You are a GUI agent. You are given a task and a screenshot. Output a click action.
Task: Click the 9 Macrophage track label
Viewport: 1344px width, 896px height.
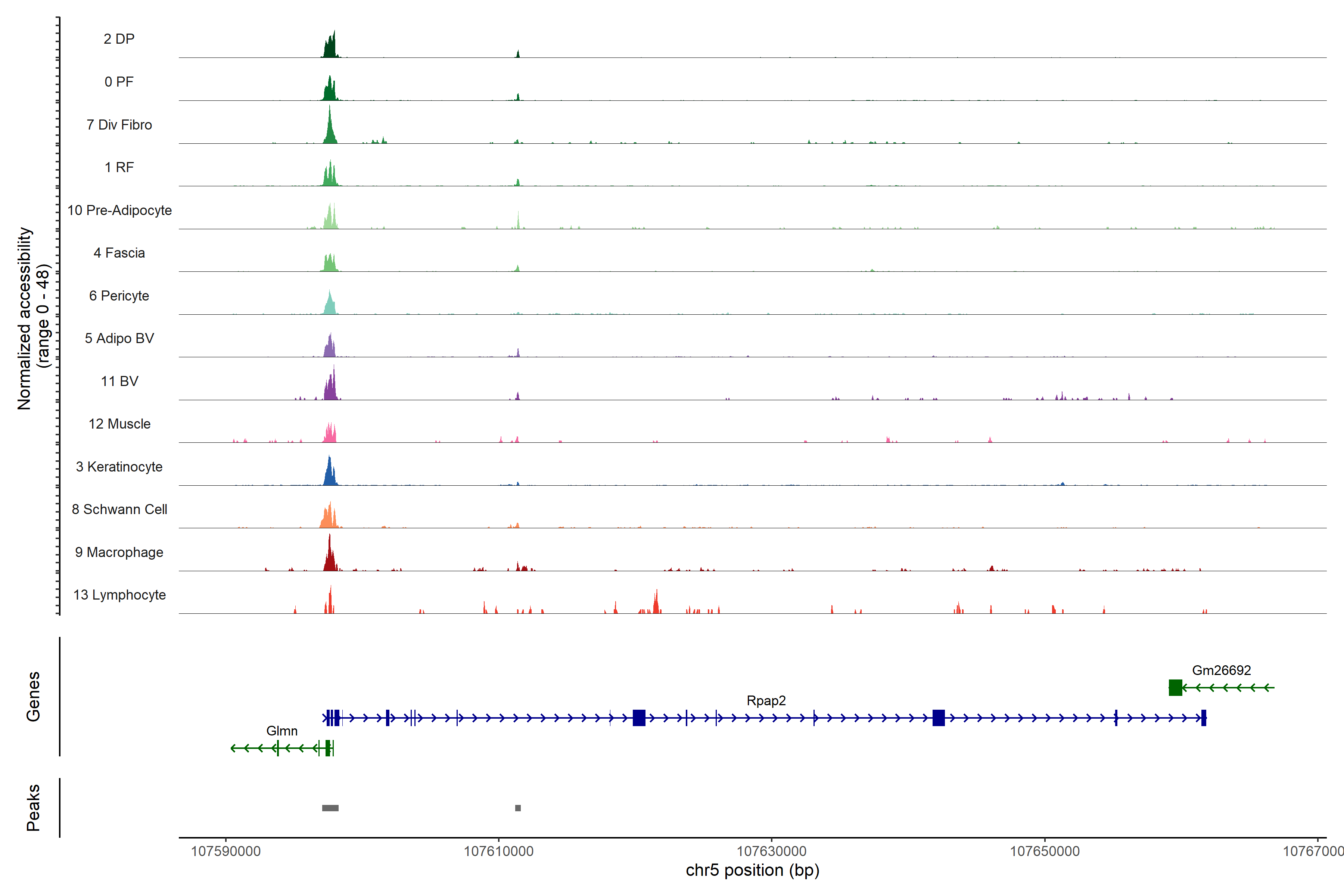(x=119, y=552)
